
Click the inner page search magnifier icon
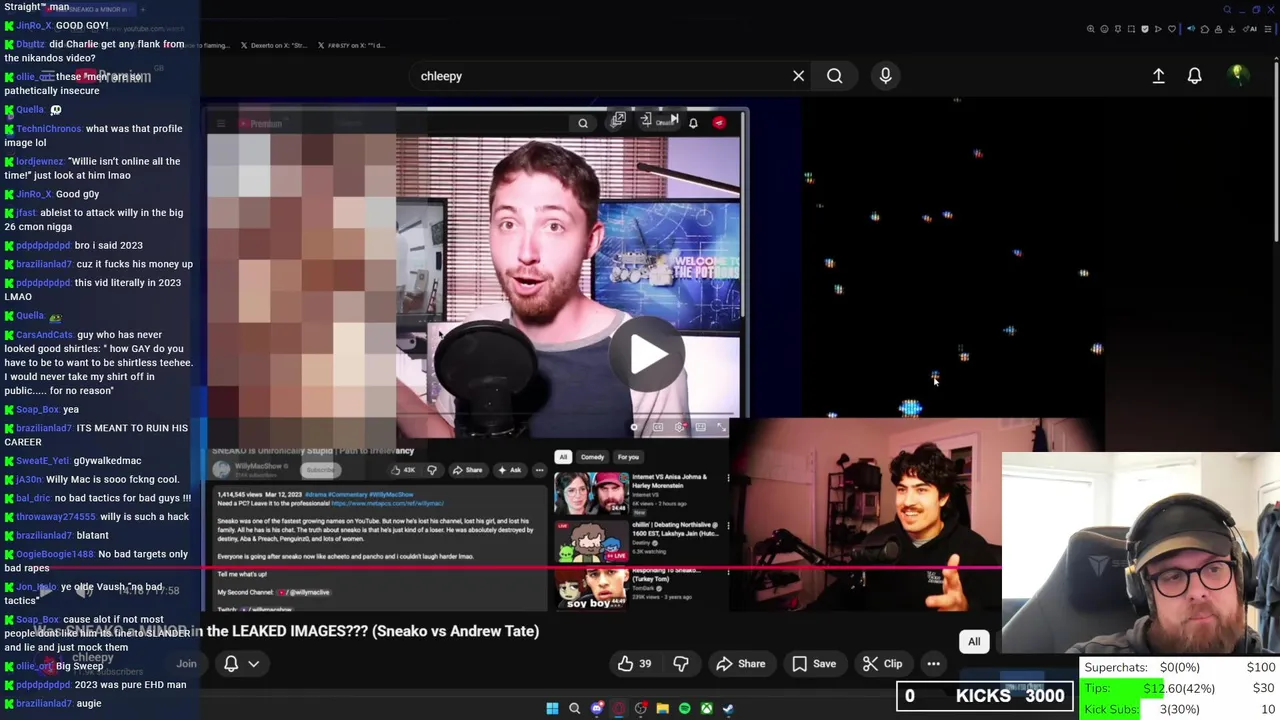pyautogui.click(x=583, y=123)
